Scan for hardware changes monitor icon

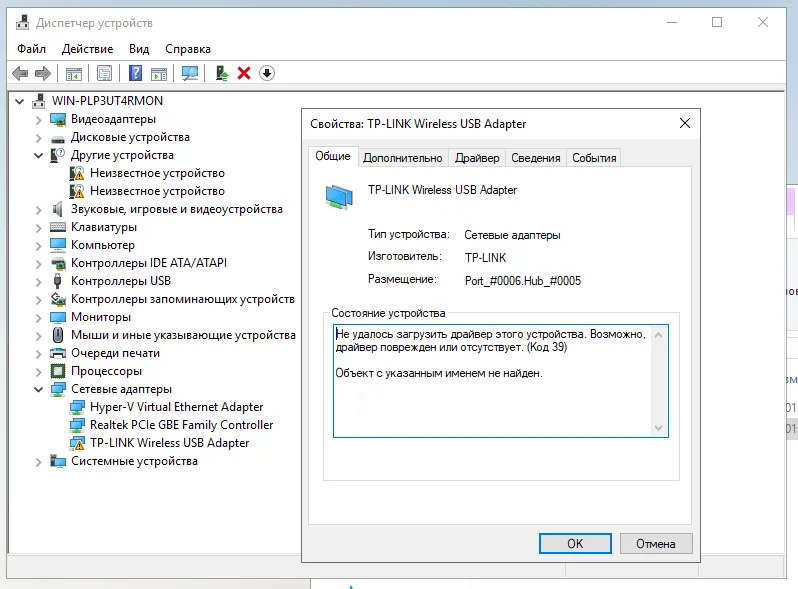[x=190, y=73]
